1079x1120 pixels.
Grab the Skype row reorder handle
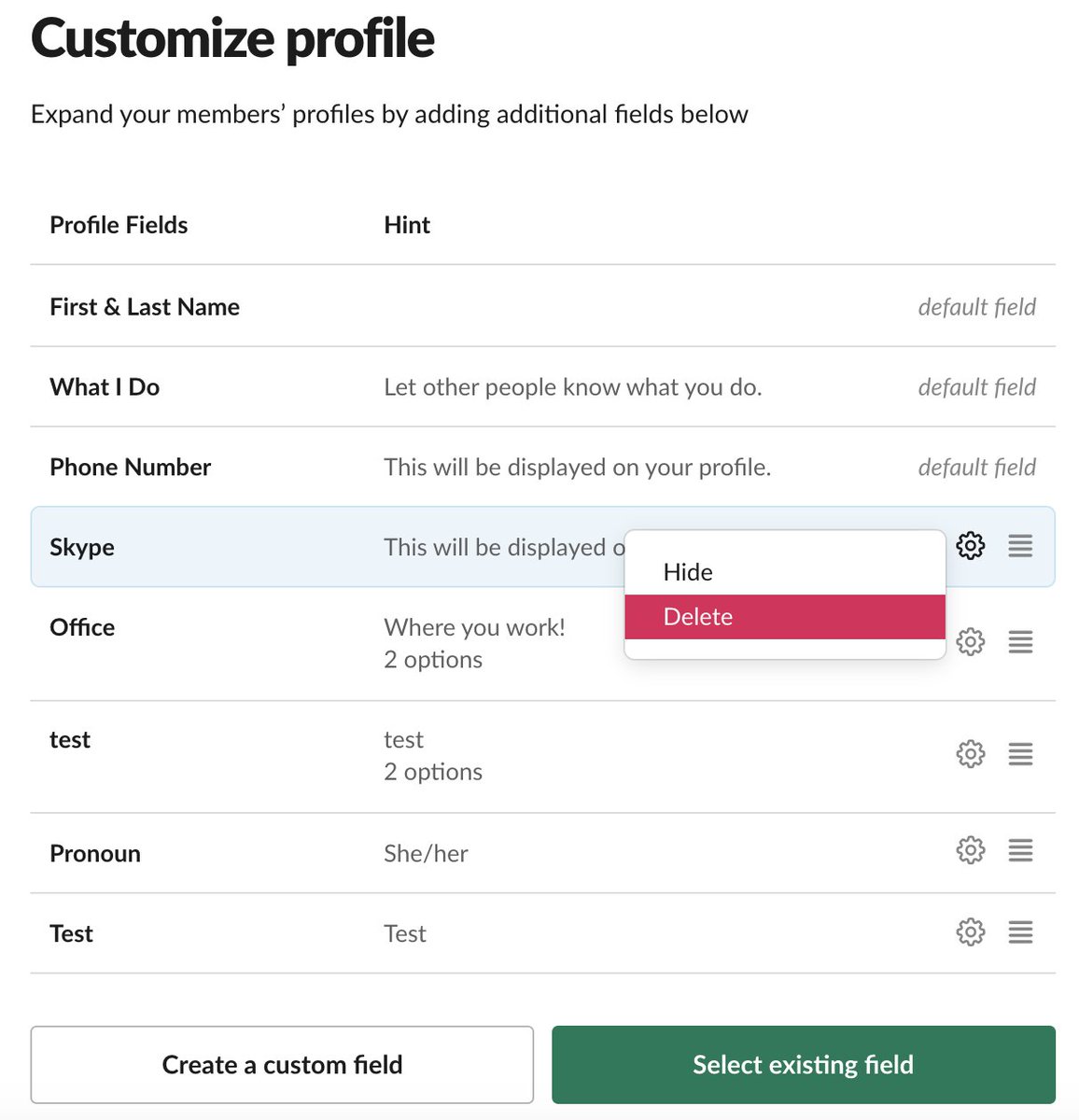pyautogui.click(x=1020, y=546)
